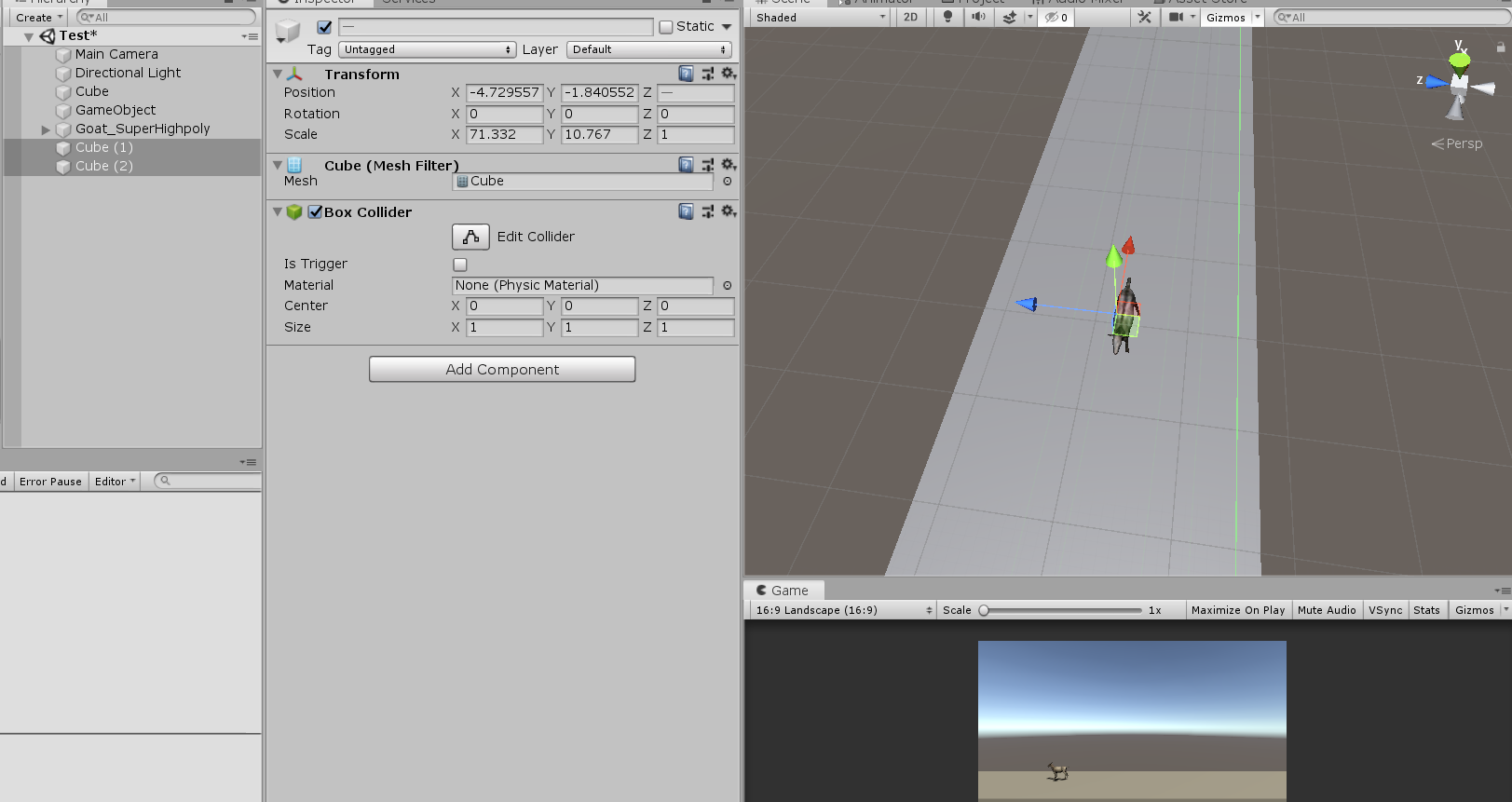
Task: Click Add Component button
Action: [502, 369]
